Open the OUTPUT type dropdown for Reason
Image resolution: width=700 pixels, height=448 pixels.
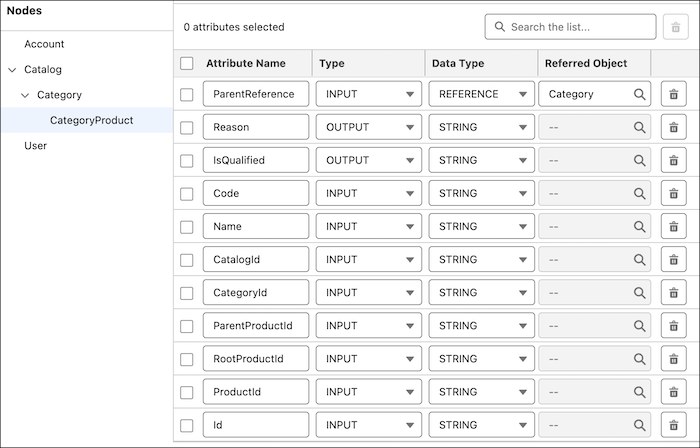369,127
